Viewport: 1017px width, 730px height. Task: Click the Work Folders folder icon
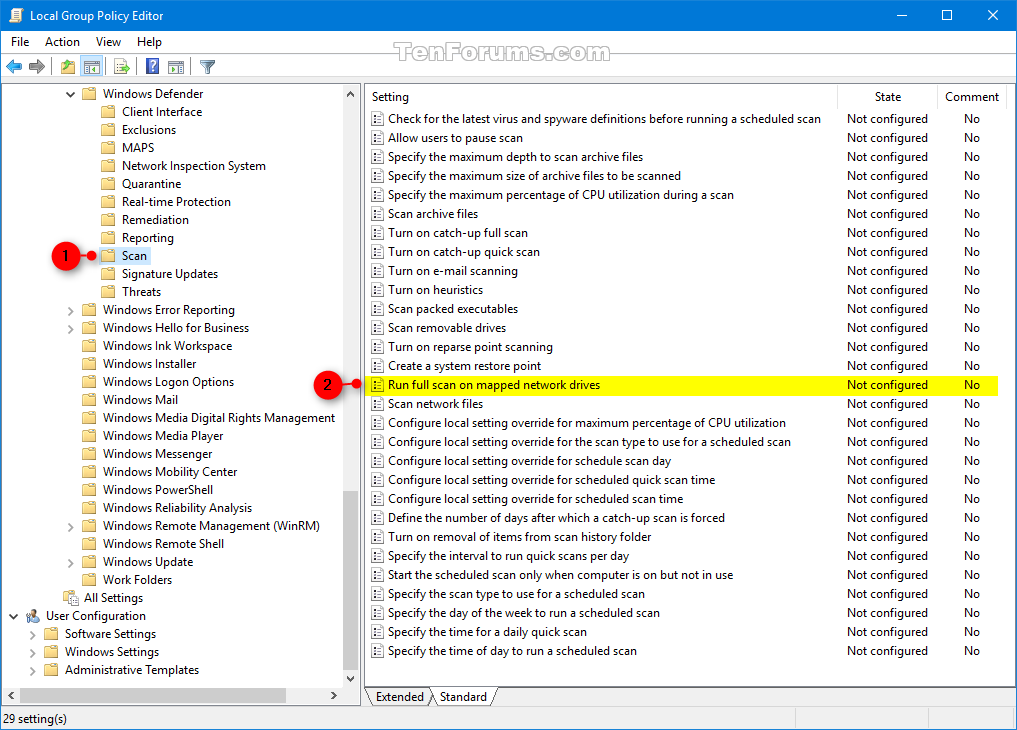coord(90,580)
